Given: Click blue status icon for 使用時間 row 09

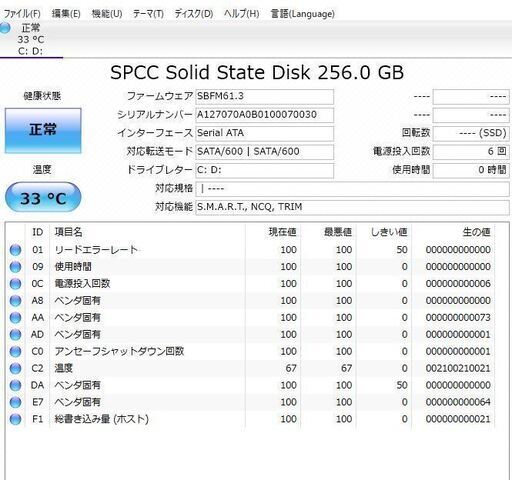Looking at the screenshot, I should (x=15, y=267).
